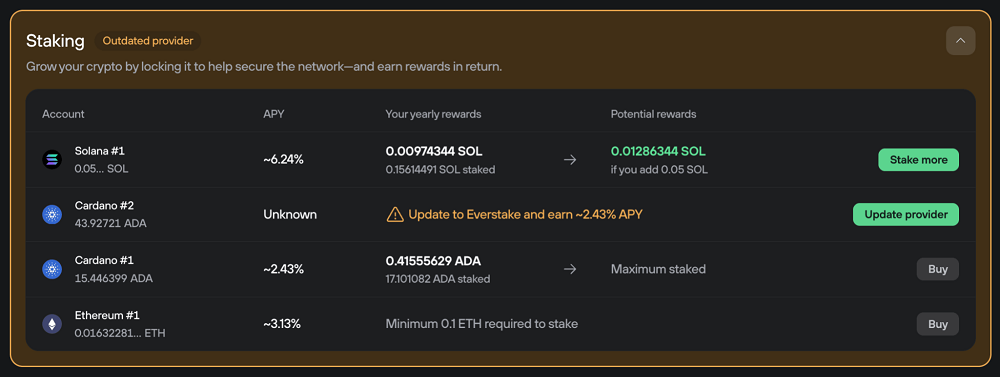Click the 0.41555629 ADA reward amount

pyautogui.click(x=433, y=261)
